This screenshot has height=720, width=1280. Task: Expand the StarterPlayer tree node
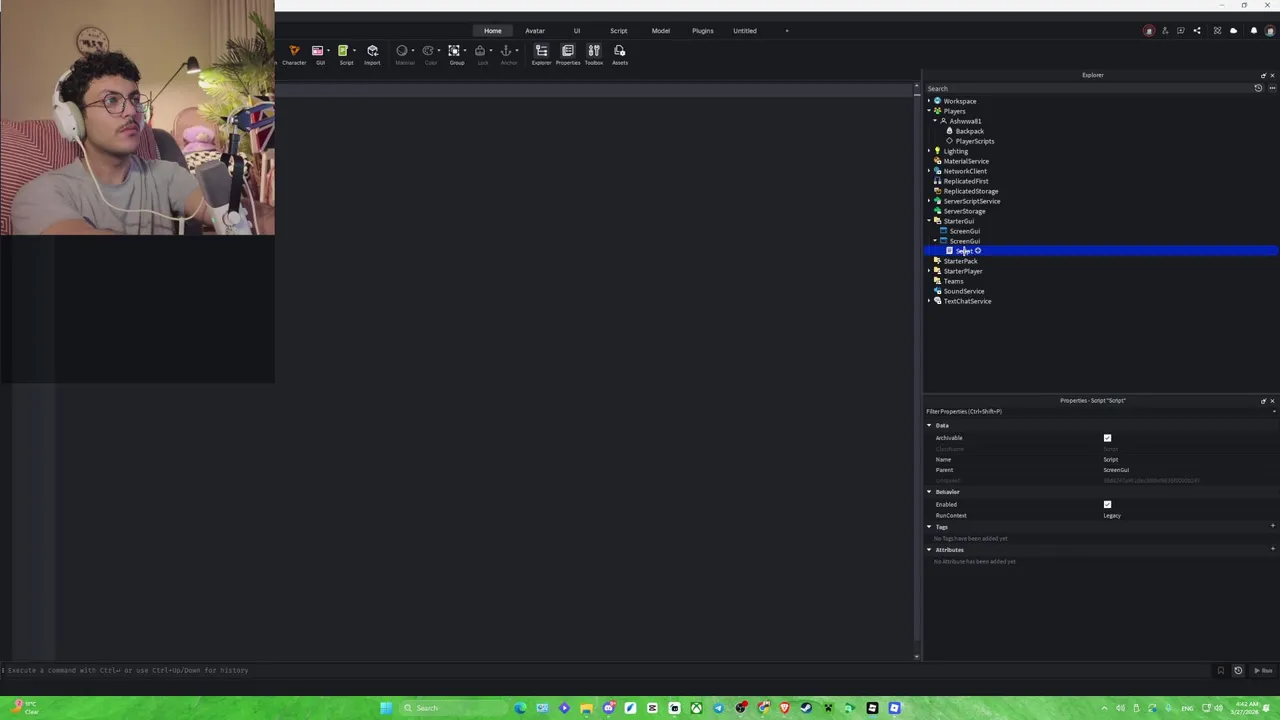[x=929, y=271]
